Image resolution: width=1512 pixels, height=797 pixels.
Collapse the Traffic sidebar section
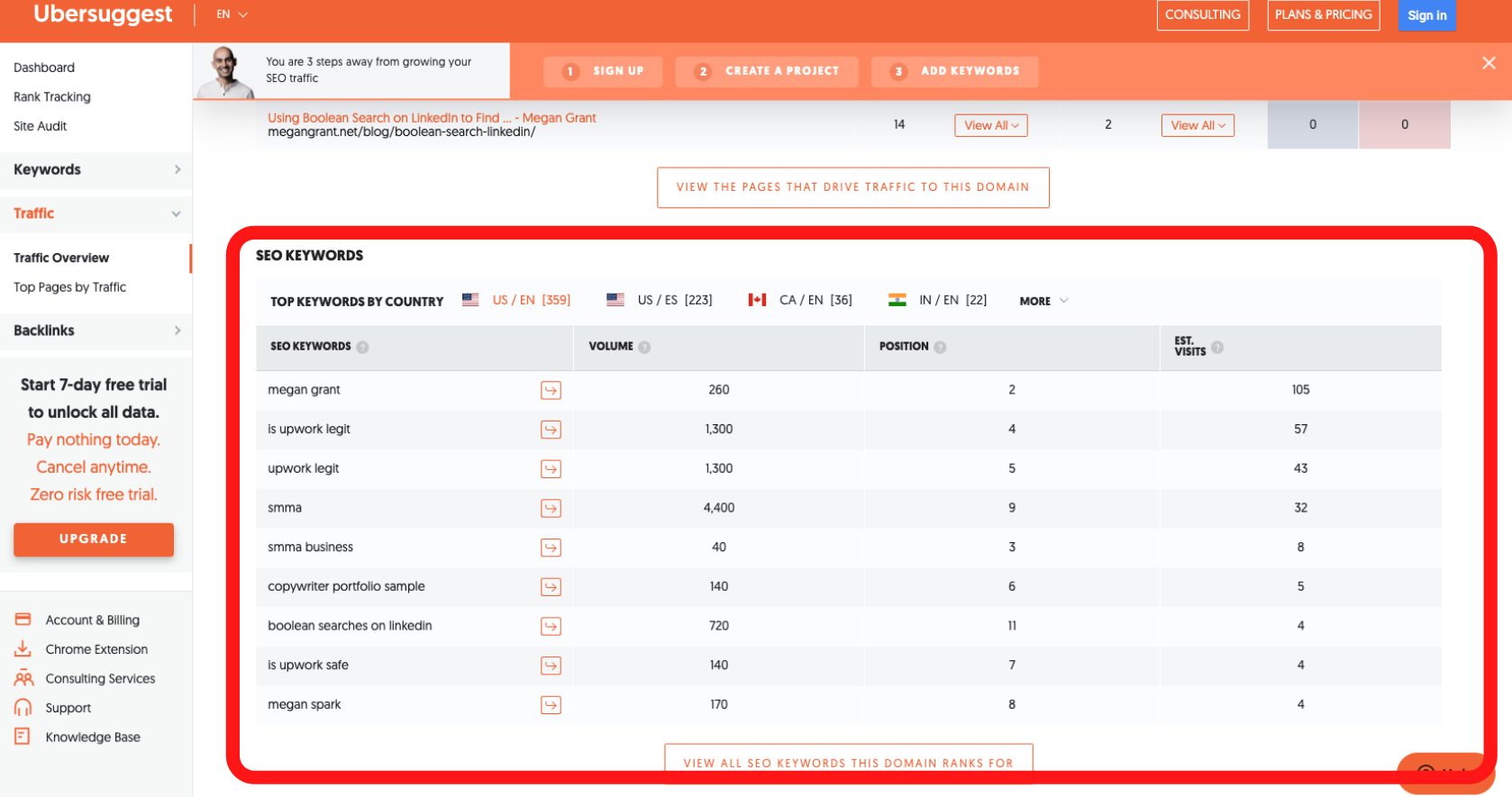click(96, 213)
